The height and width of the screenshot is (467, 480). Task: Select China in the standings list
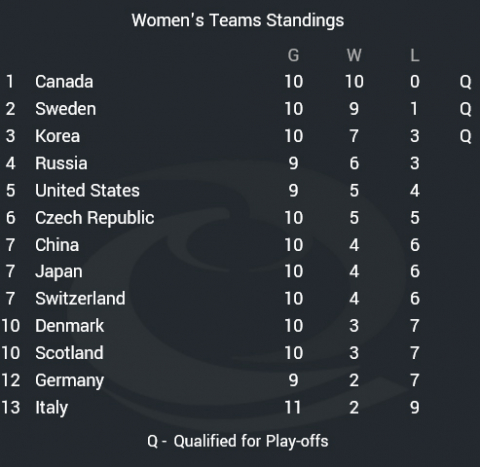(57, 245)
